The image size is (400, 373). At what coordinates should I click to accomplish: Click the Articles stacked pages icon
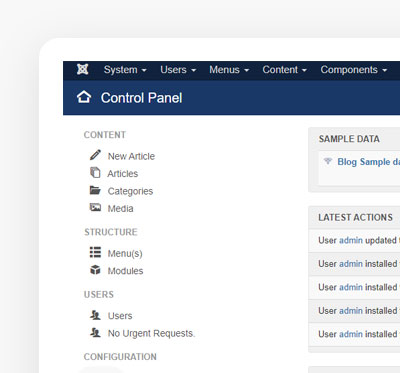click(95, 173)
